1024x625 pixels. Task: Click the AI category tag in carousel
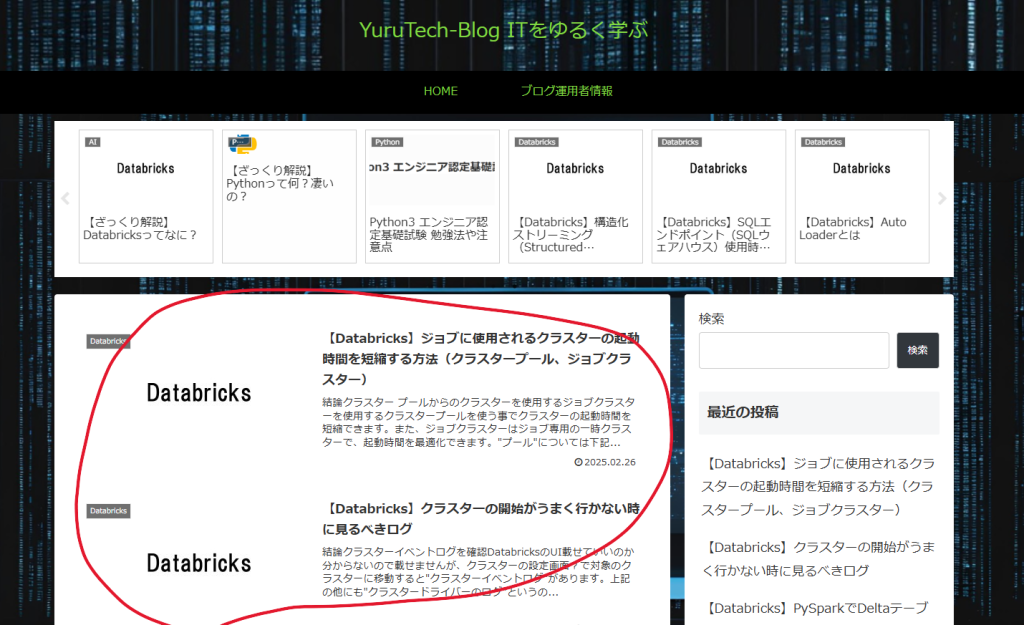93,142
